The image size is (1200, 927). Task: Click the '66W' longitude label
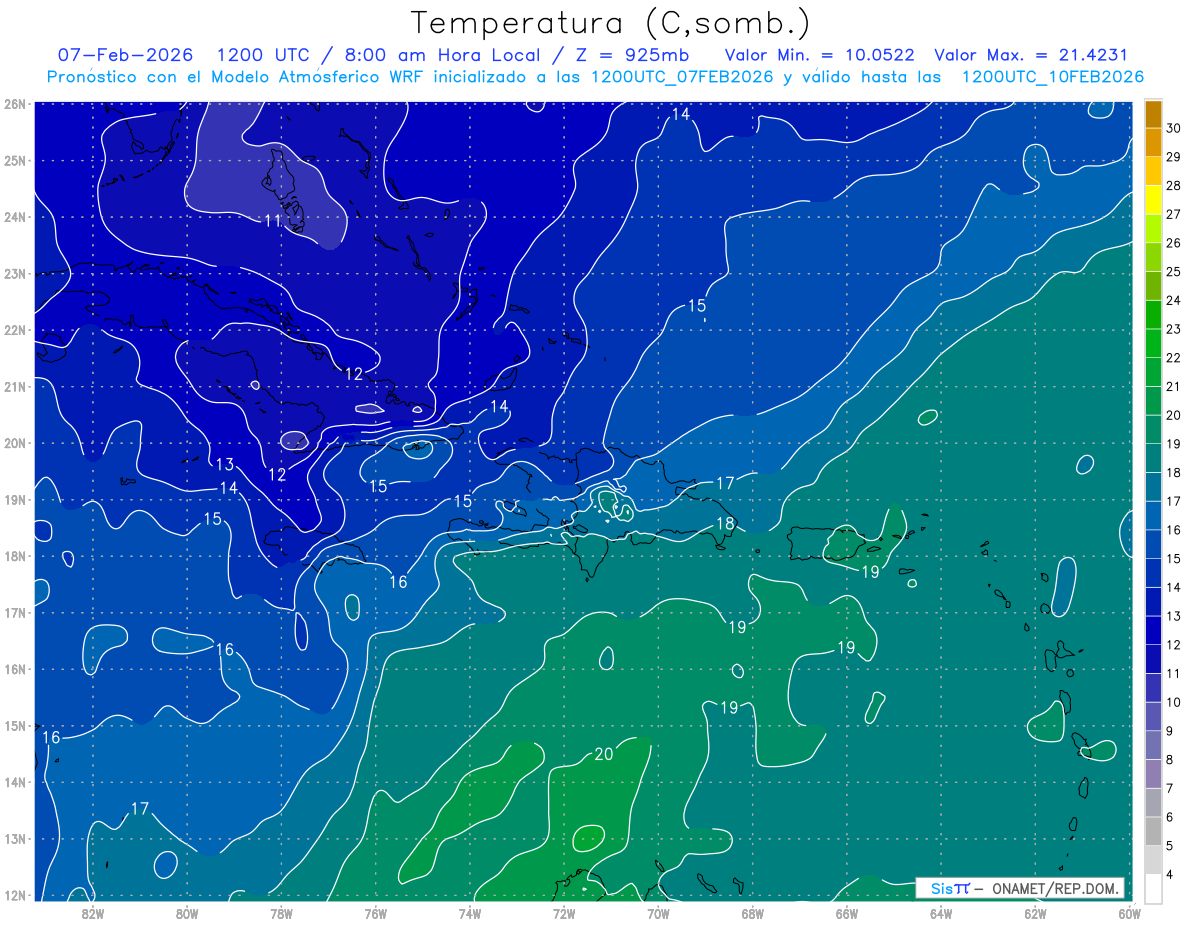847,912
